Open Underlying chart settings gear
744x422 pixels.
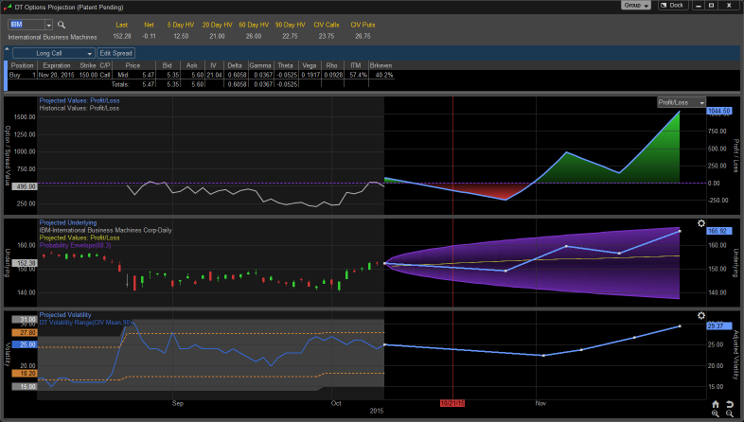click(x=701, y=223)
